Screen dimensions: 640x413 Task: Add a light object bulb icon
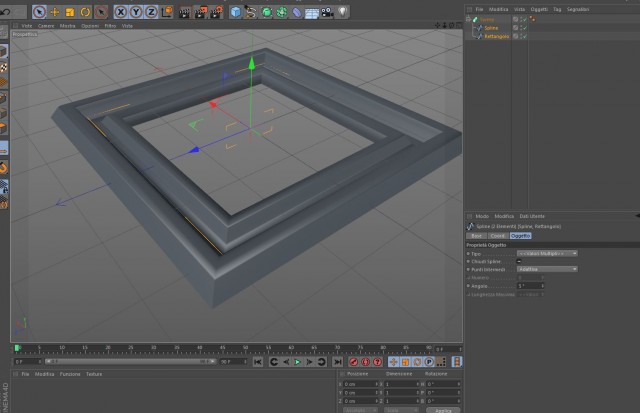(342, 12)
